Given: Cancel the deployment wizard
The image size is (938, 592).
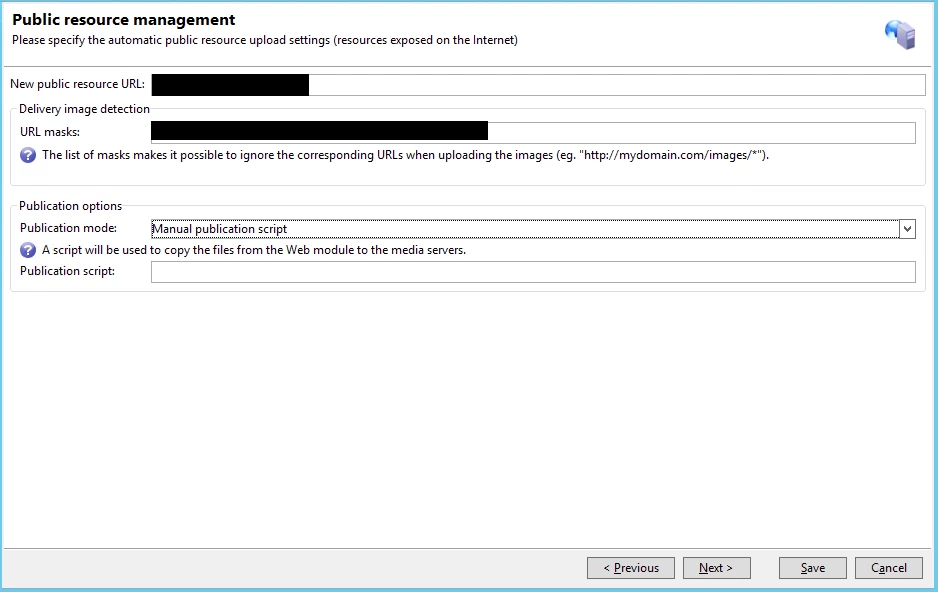Looking at the screenshot, I should [x=888, y=567].
